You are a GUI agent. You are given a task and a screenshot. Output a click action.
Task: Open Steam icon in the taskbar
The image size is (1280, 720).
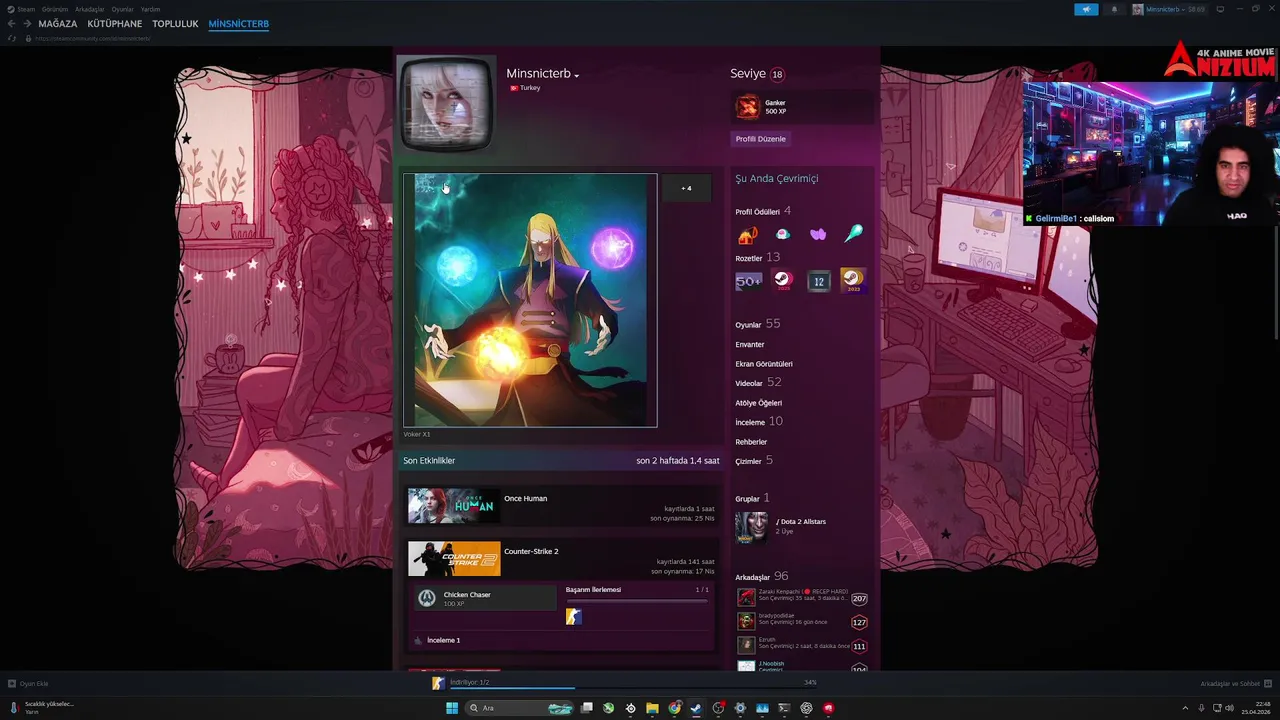(x=696, y=708)
